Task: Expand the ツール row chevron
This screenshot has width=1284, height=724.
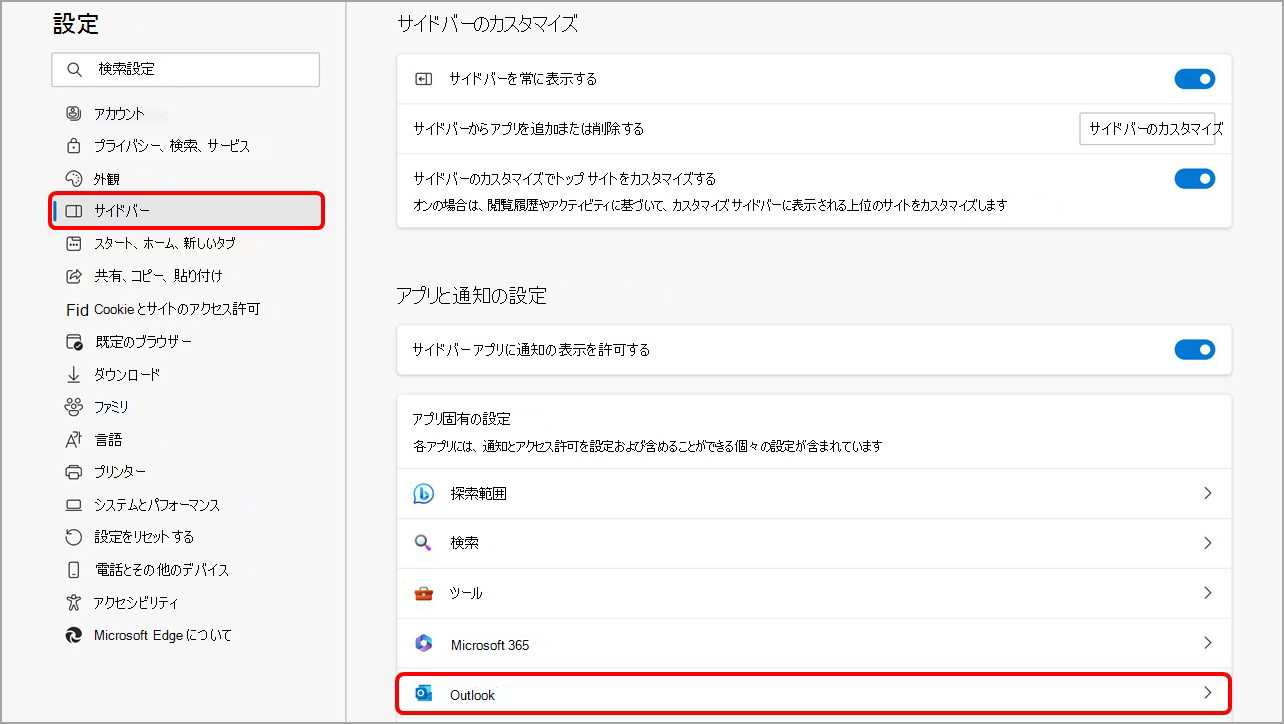Action: [1207, 593]
